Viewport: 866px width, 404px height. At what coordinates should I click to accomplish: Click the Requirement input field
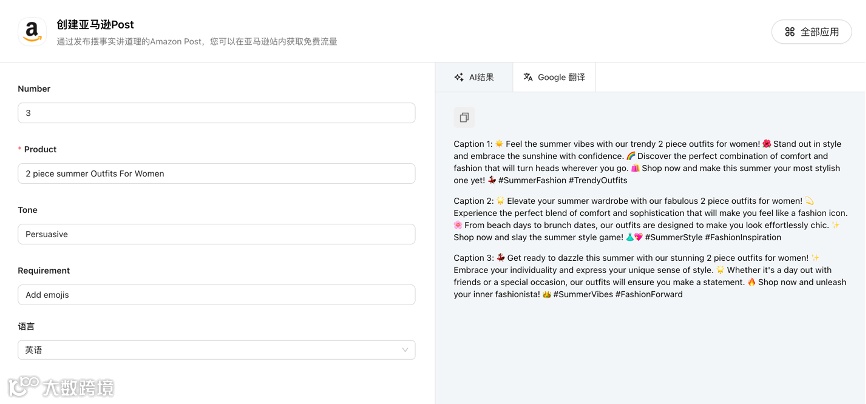pos(216,295)
